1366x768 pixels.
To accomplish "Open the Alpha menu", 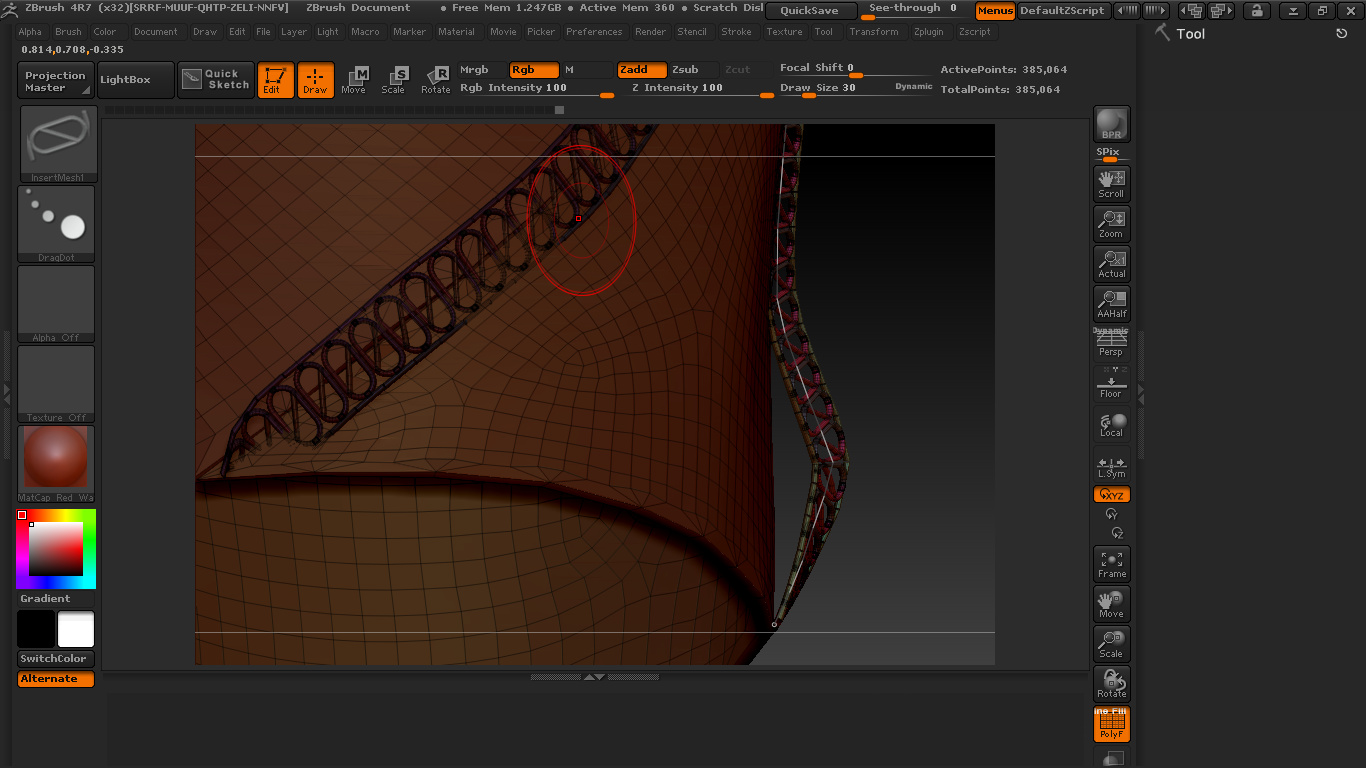I will (31, 32).
